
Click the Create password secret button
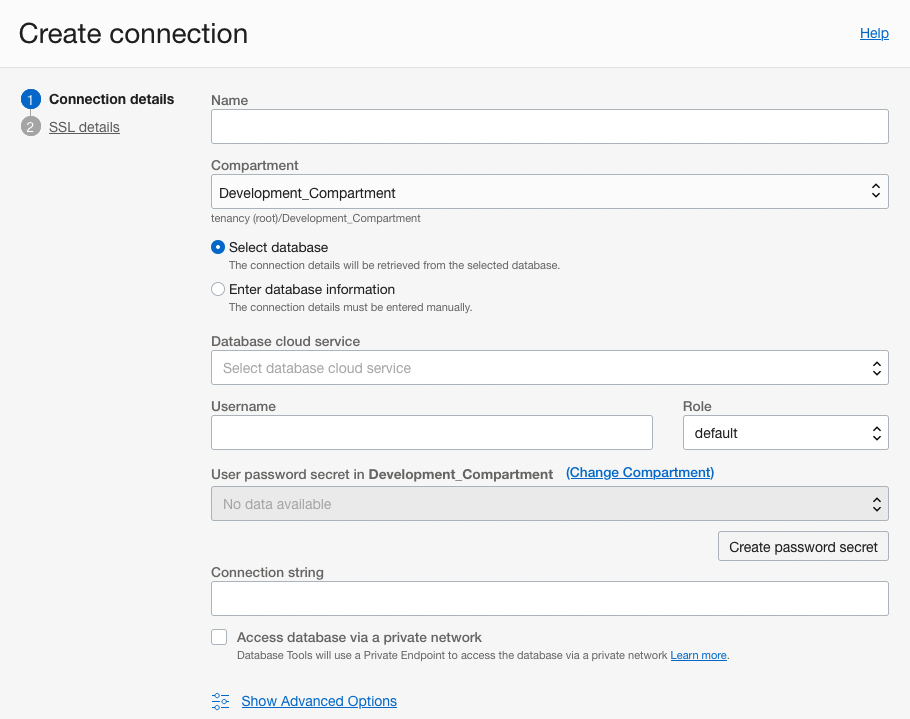803,546
